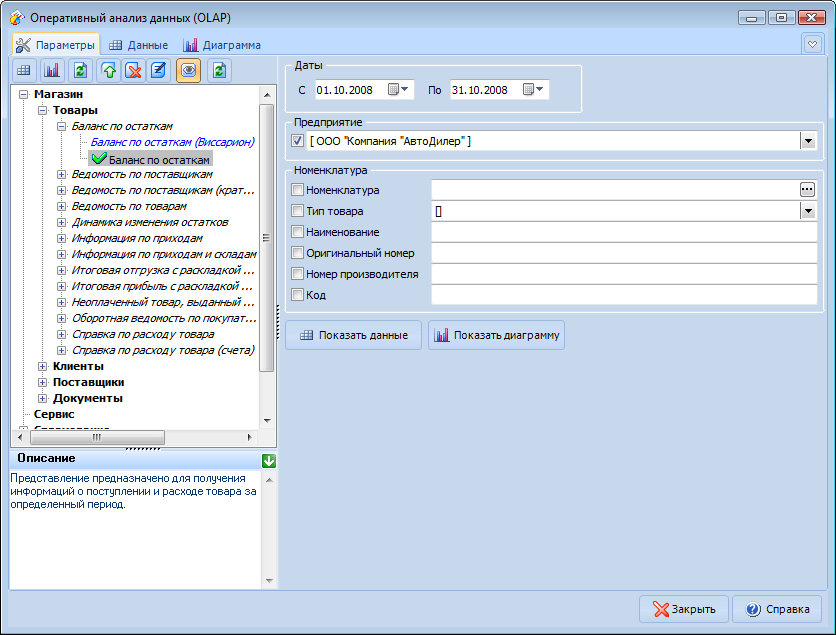This screenshot has height=635, width=836.
Task: Toggle the highlighted eye view icon
Action: (x=189, y=70)
